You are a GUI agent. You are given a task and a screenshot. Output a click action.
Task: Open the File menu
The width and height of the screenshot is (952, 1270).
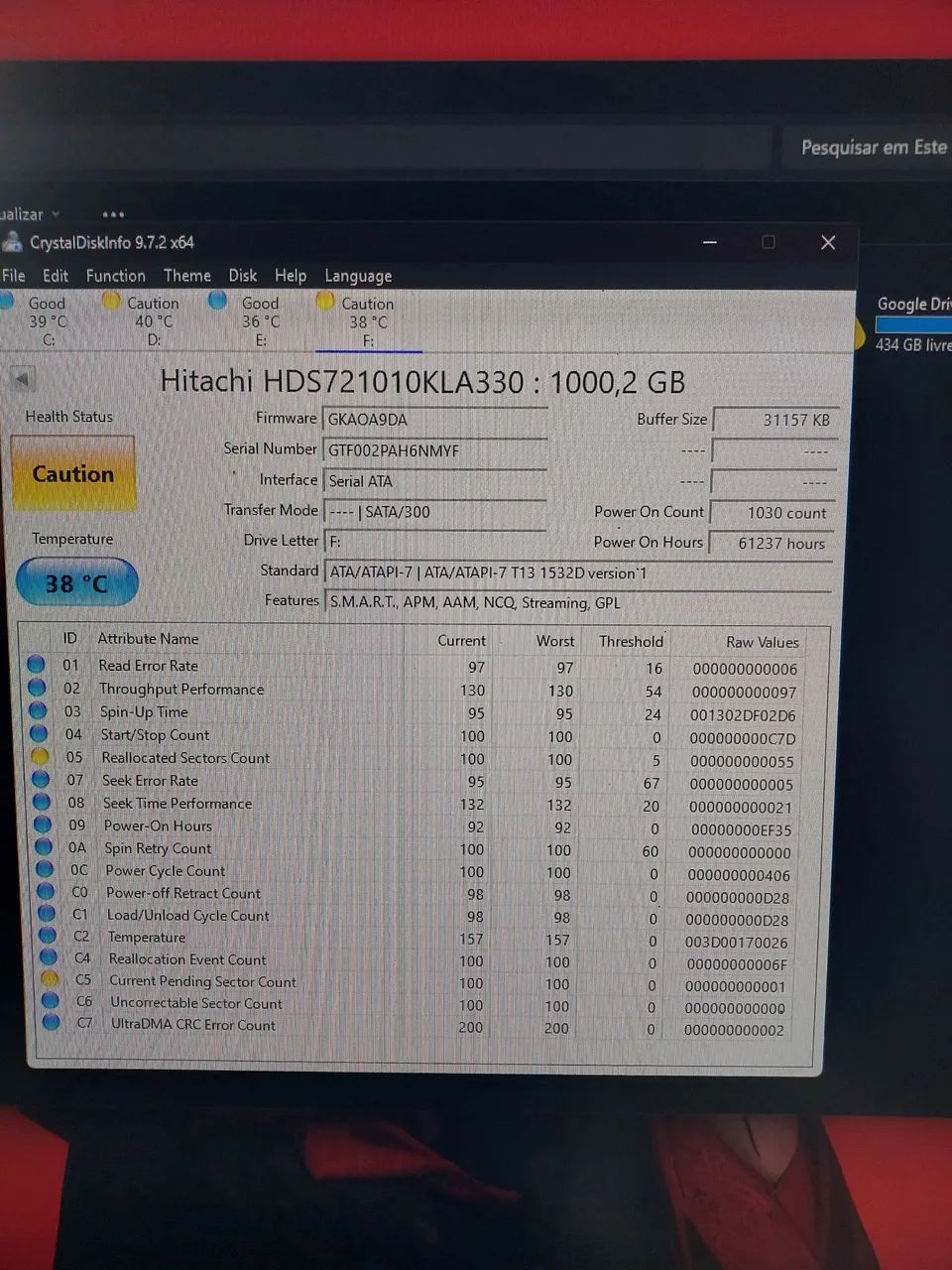(14, 276)
